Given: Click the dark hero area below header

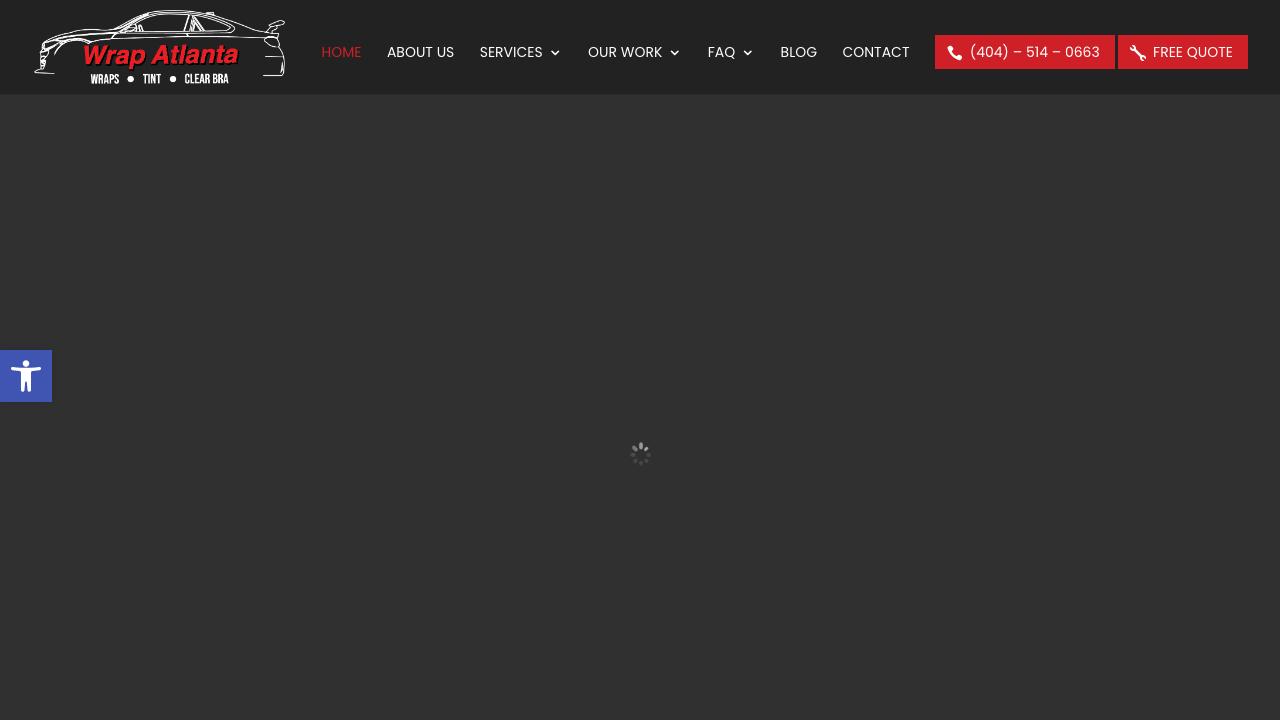Looking at the screenshot, I should 640,250.
